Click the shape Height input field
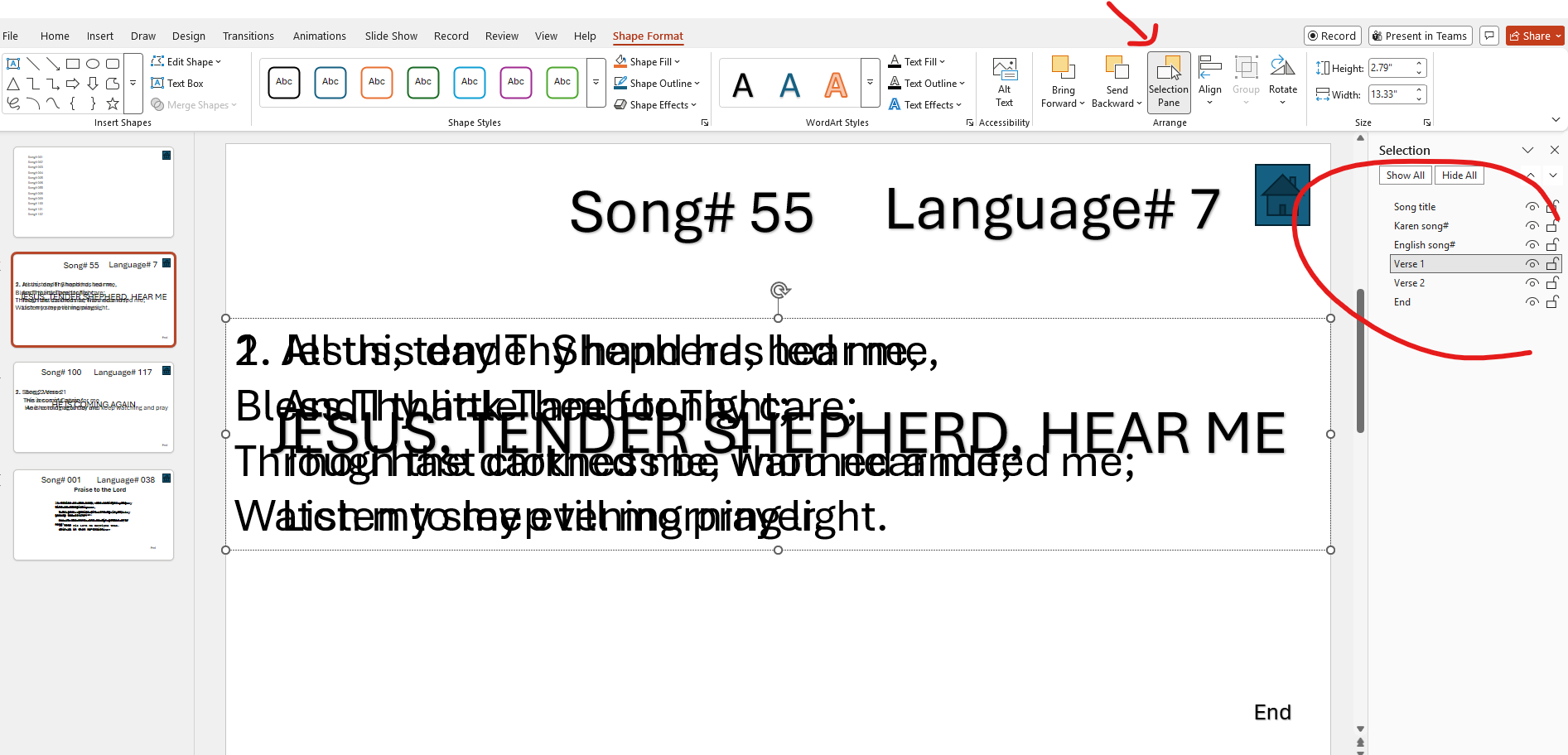The image size is (1568, 755). point(1392,68)
